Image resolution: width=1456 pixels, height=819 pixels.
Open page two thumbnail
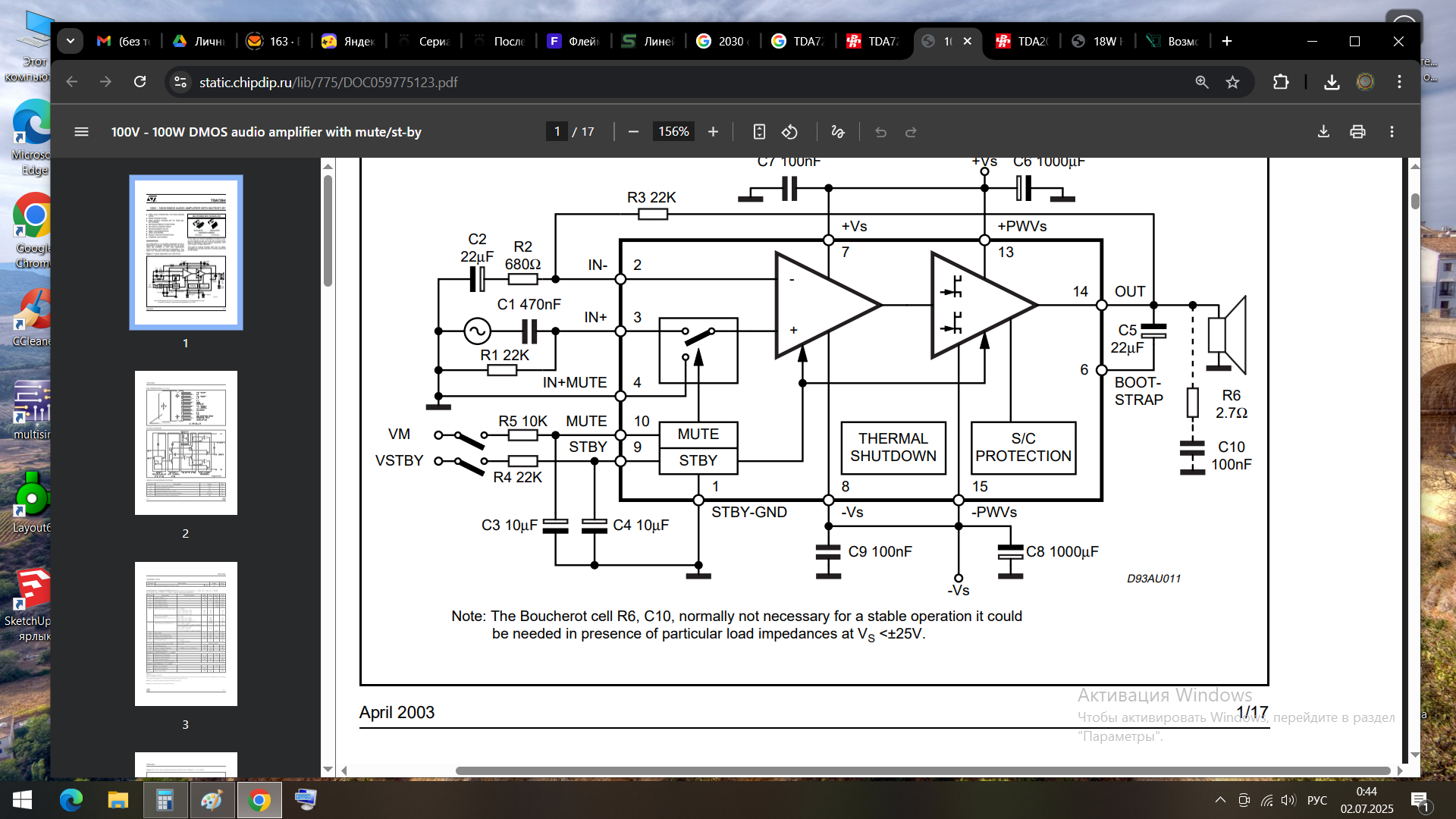coord(186,443)
